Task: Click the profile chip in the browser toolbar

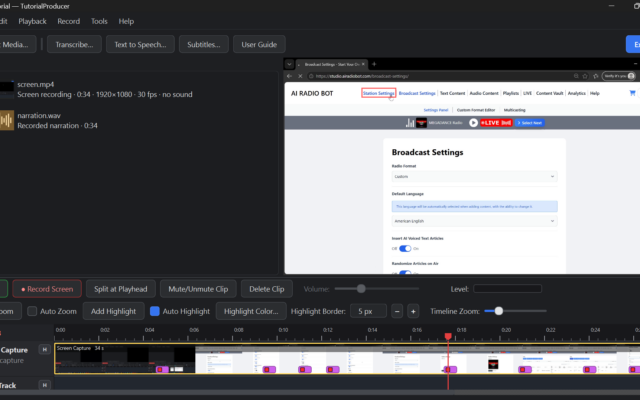Action: (619, 76)
